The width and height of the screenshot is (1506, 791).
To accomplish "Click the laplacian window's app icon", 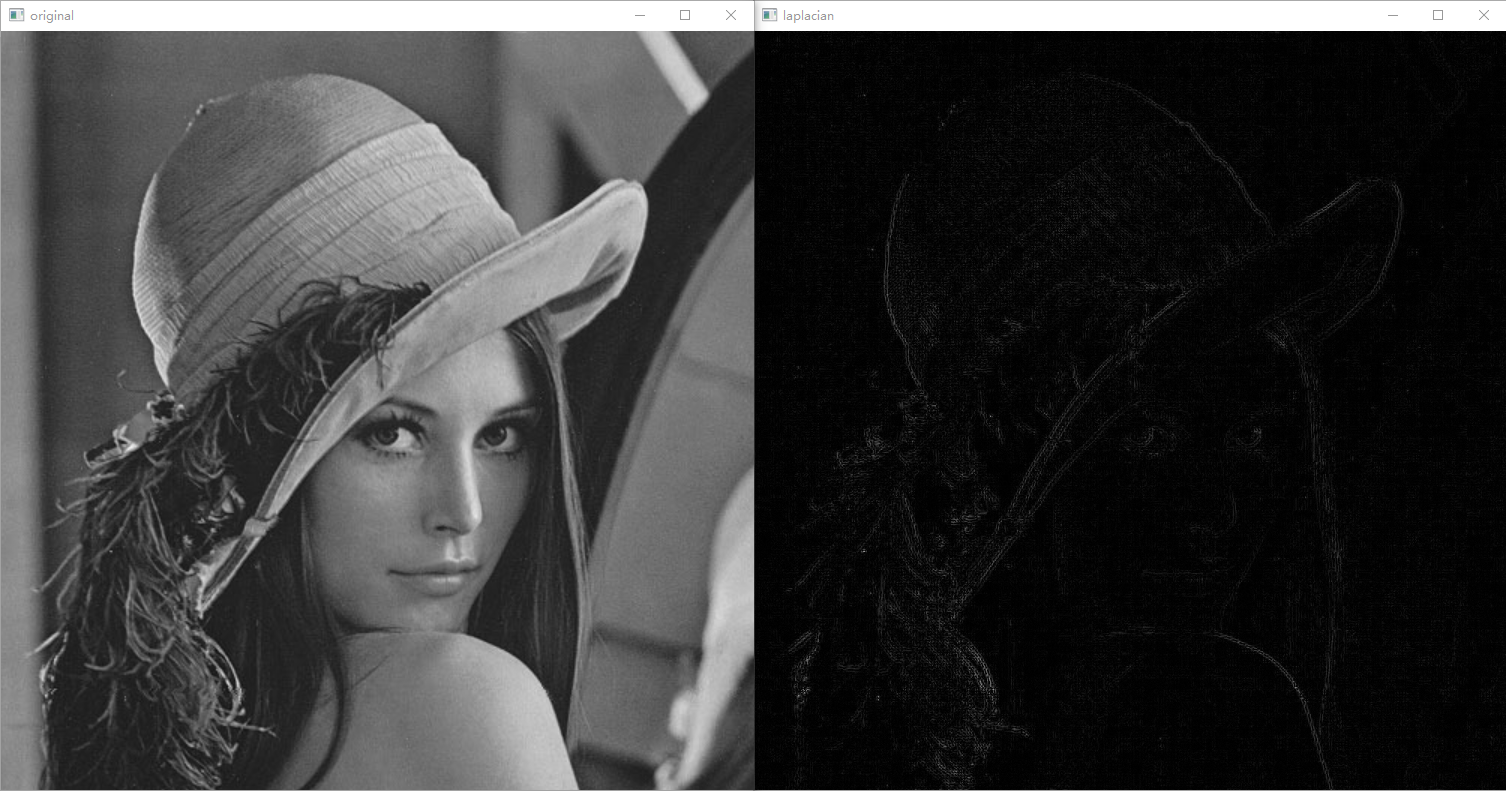I will [769, 15].
